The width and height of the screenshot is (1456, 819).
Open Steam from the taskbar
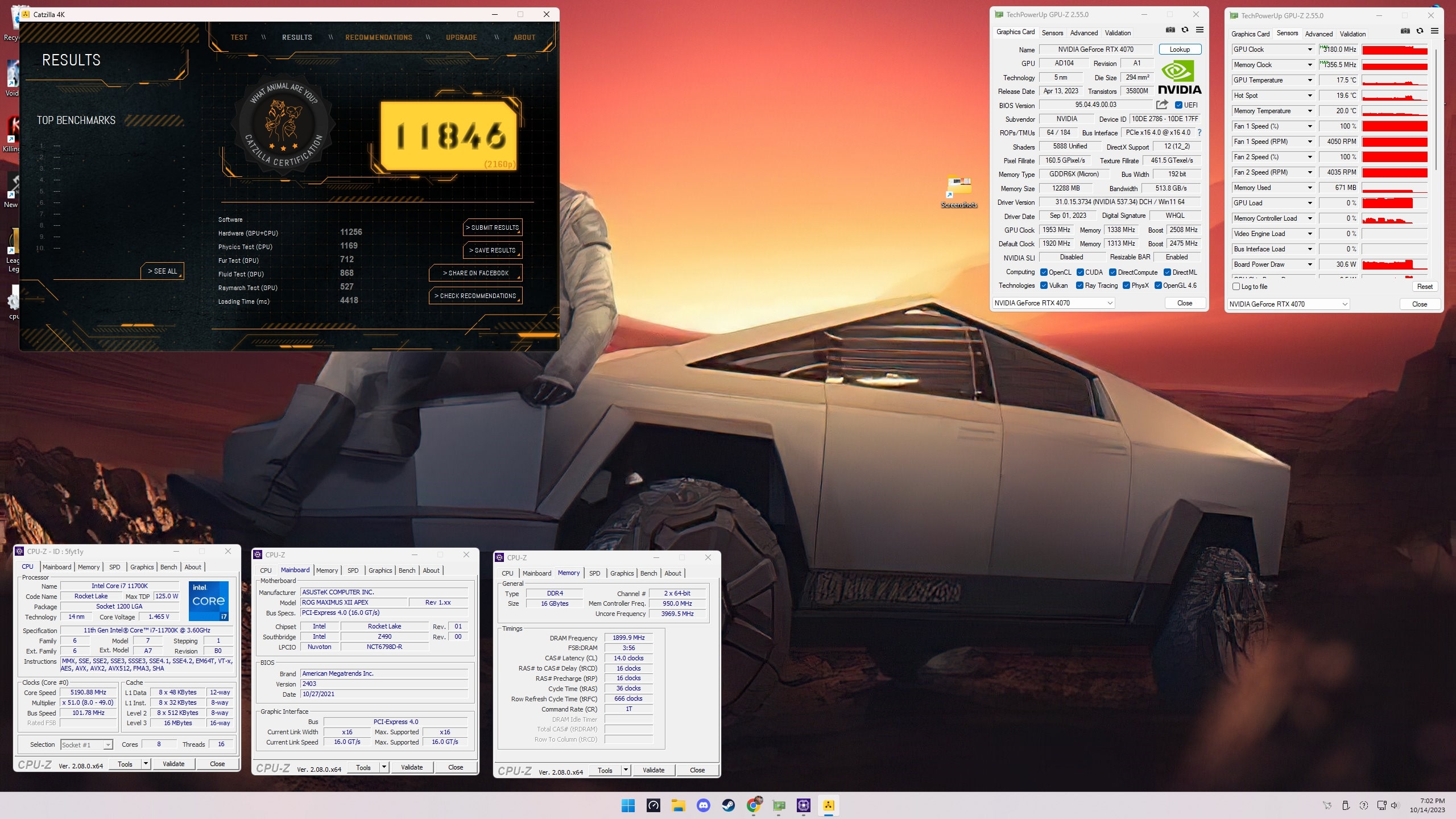coord(728,805)
